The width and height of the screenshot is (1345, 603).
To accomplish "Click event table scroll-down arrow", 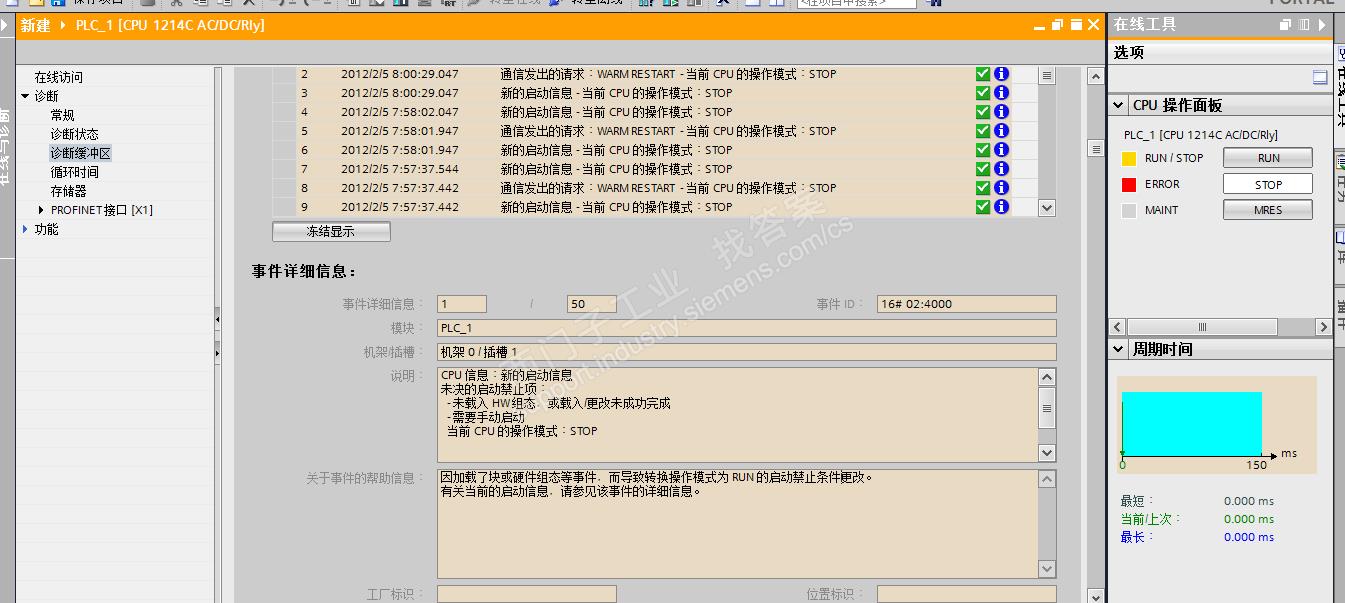I will (x=1047, y=208).
